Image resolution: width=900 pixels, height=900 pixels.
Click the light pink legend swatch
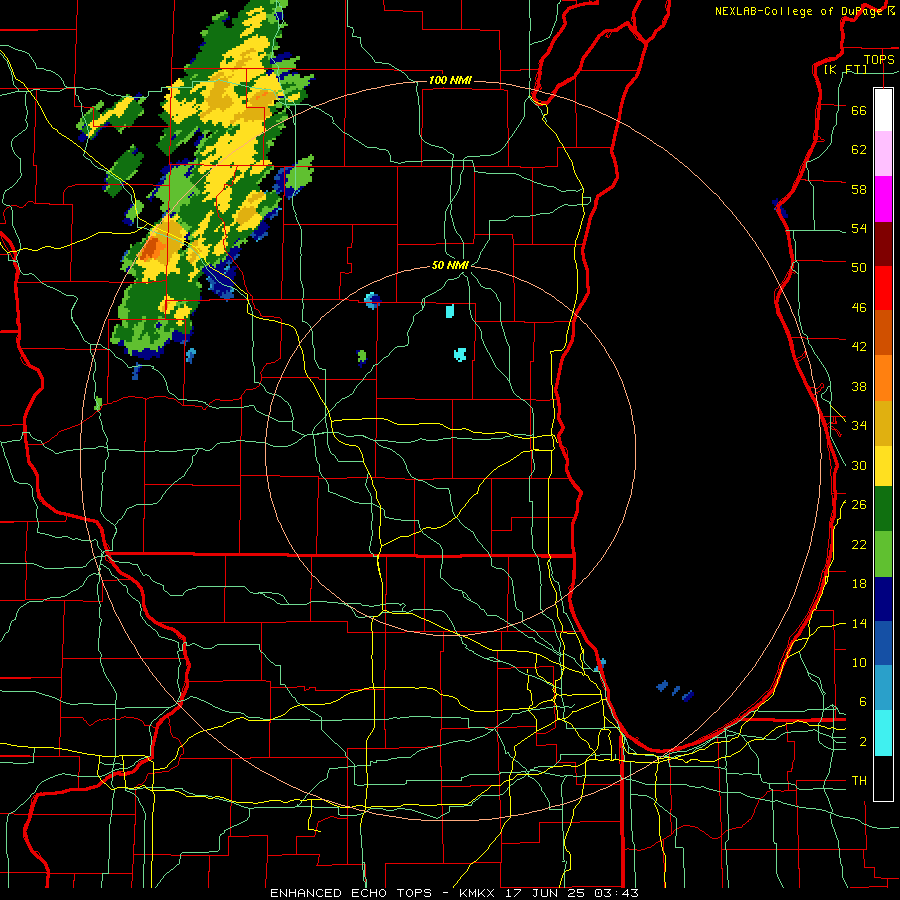(883, 153)
